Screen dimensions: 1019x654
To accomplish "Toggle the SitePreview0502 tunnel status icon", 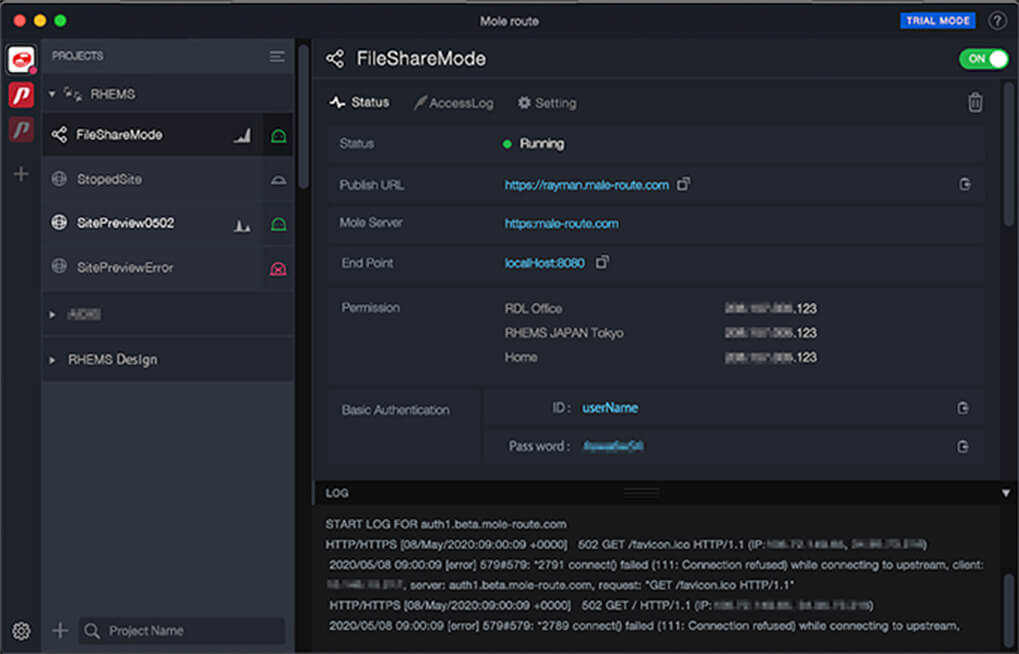I will pyautogui.click(x=279, y=224).
